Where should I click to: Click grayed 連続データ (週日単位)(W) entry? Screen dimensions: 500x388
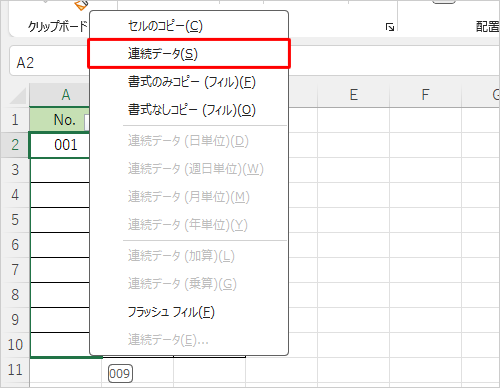click(x=189, y=169)
